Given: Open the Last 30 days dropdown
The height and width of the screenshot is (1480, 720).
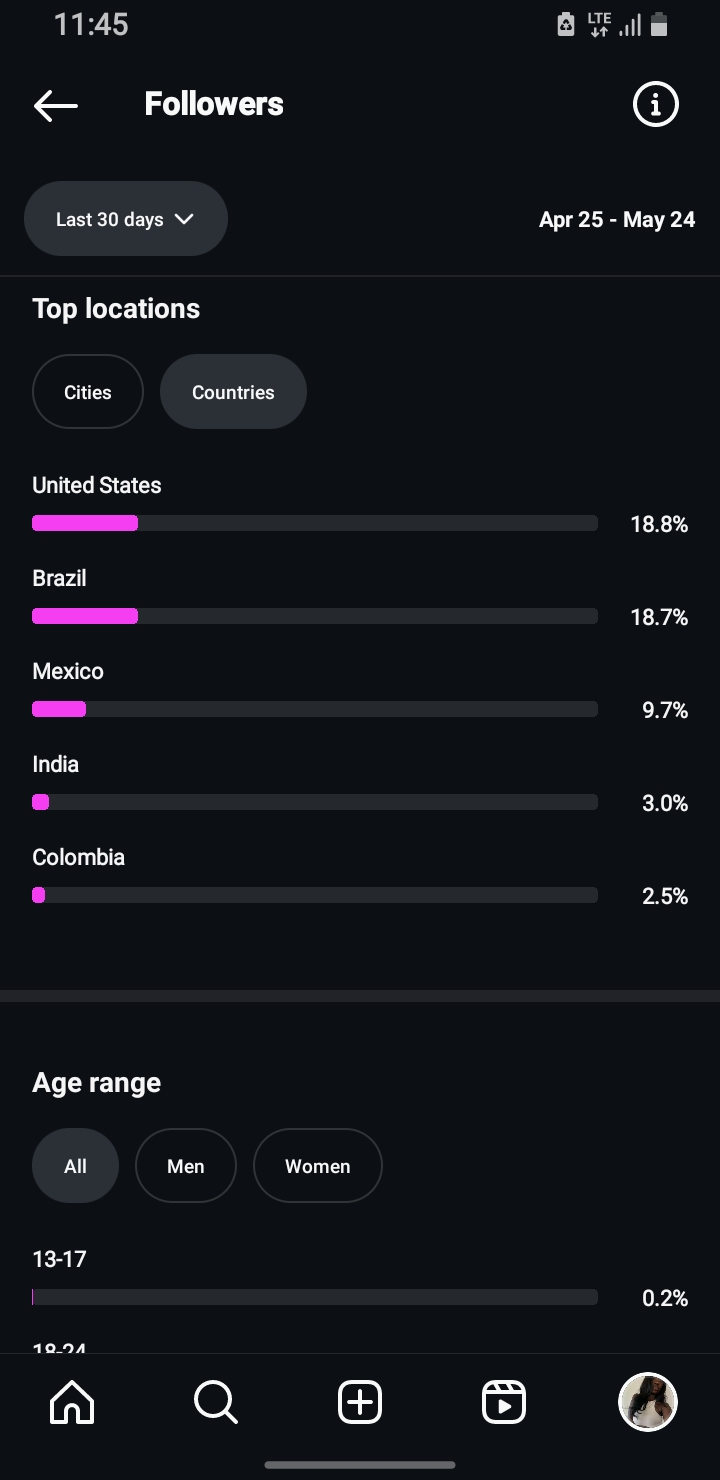Looking at the screenshot, I should [126, 219].
